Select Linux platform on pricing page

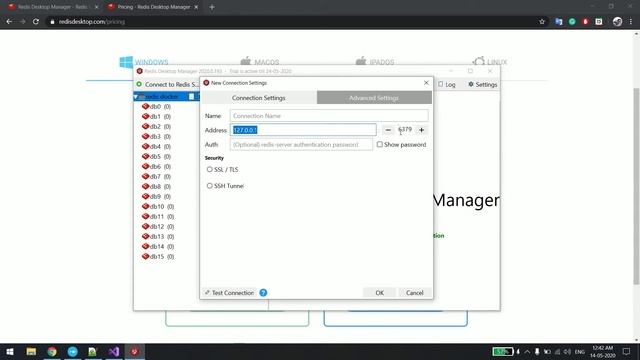[490, 62]
